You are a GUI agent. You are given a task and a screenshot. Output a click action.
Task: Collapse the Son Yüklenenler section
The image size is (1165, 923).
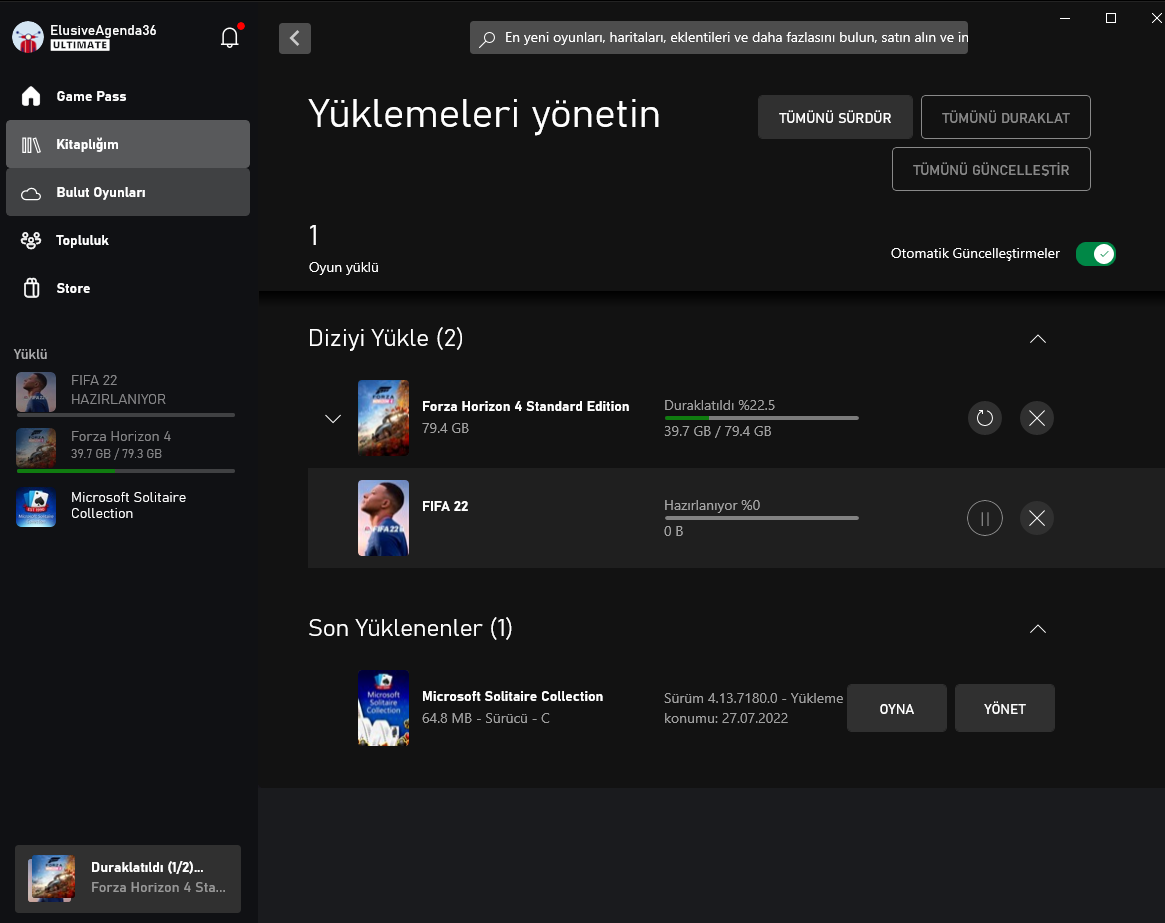point(1038,629)
